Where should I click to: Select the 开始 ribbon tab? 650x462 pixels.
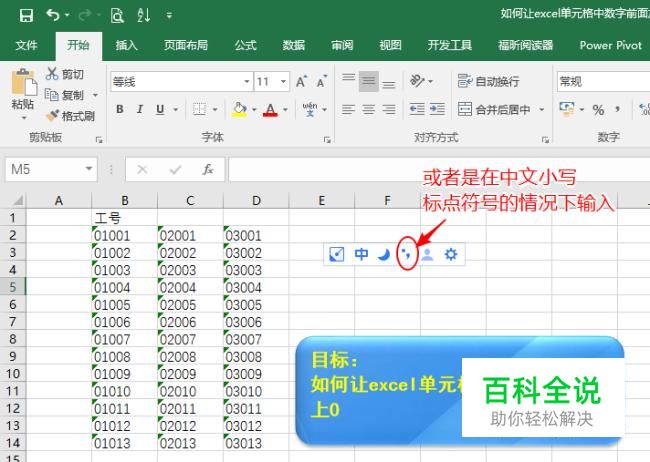tap(78, 45)
